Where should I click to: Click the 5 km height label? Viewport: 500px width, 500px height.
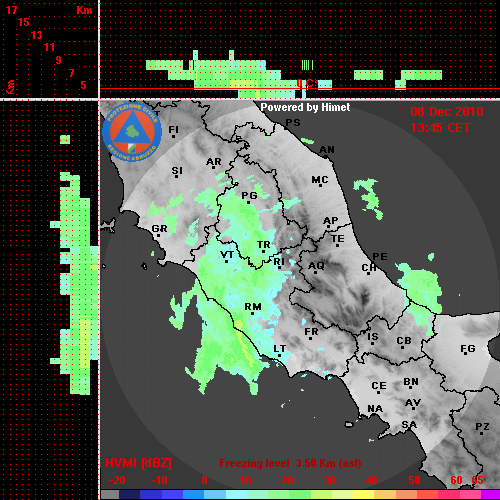pyautogui.click(x=83, y=85)
